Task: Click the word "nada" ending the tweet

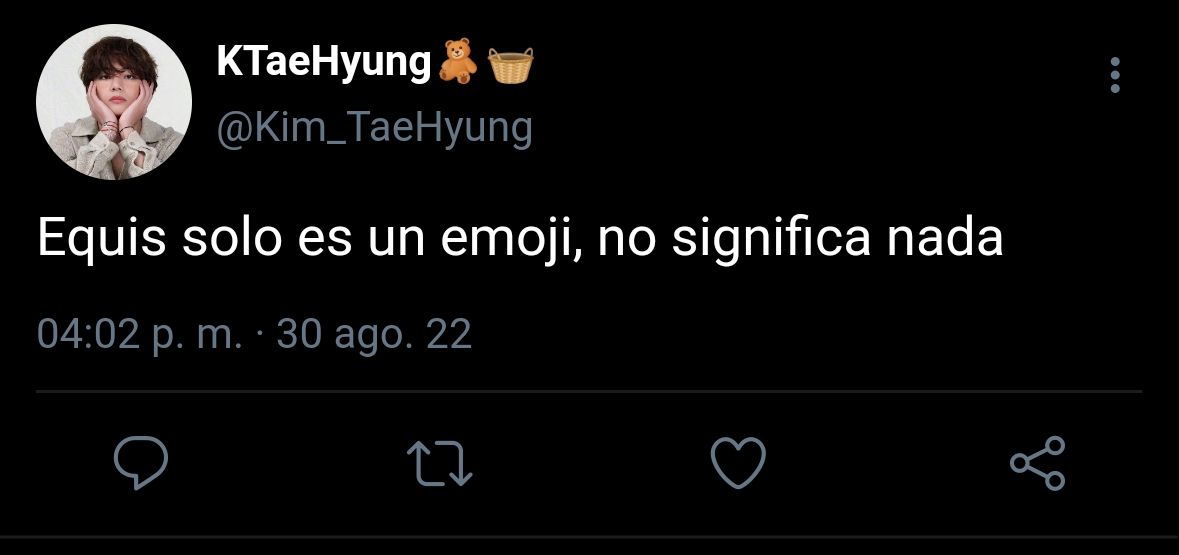Action: (x=945, y=239)
